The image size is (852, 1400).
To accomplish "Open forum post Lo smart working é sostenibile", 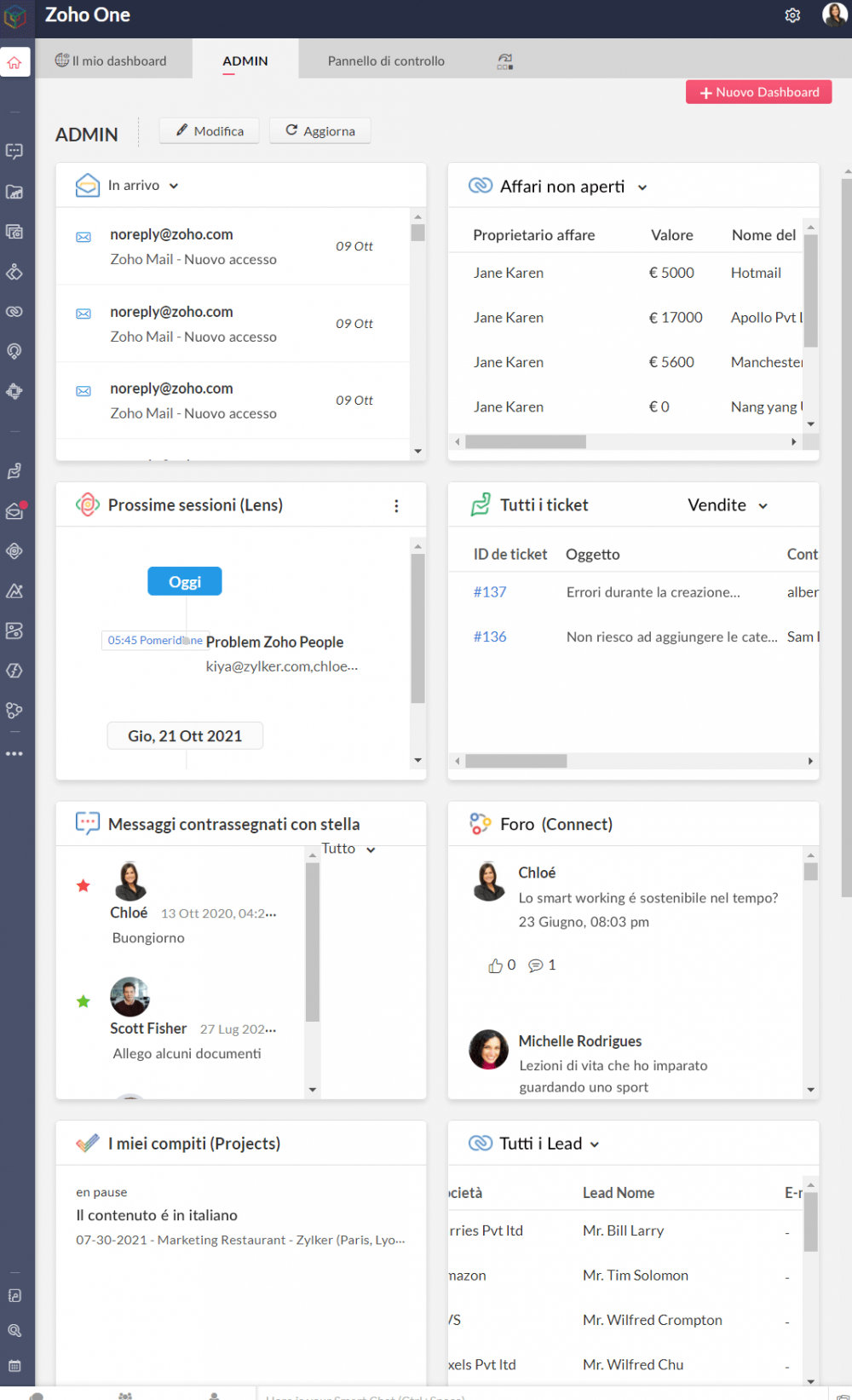I will [648, 898].
